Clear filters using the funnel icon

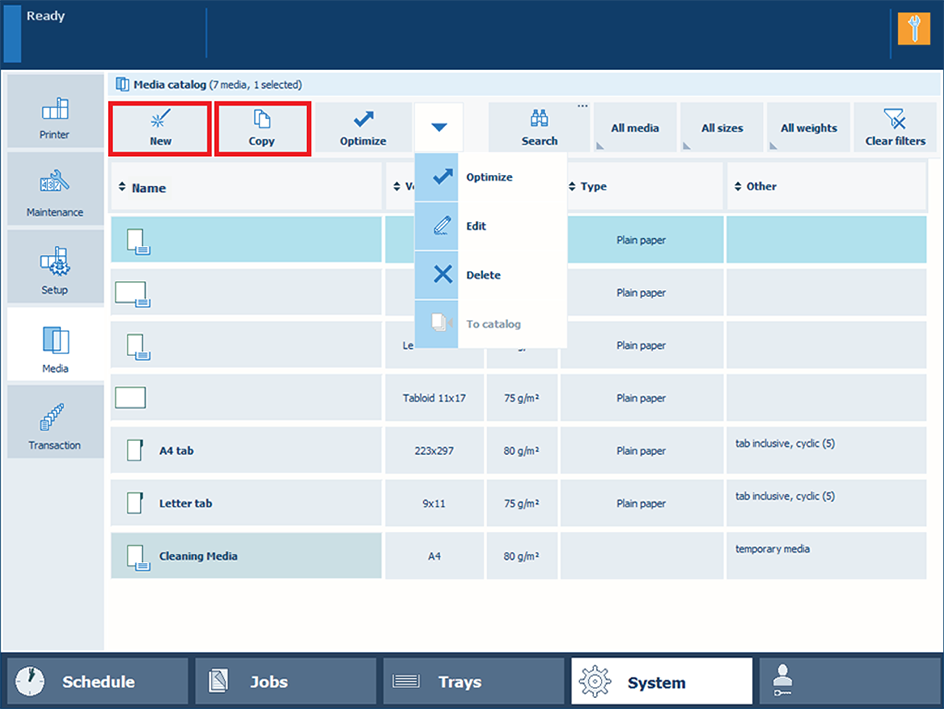point(893,128)
